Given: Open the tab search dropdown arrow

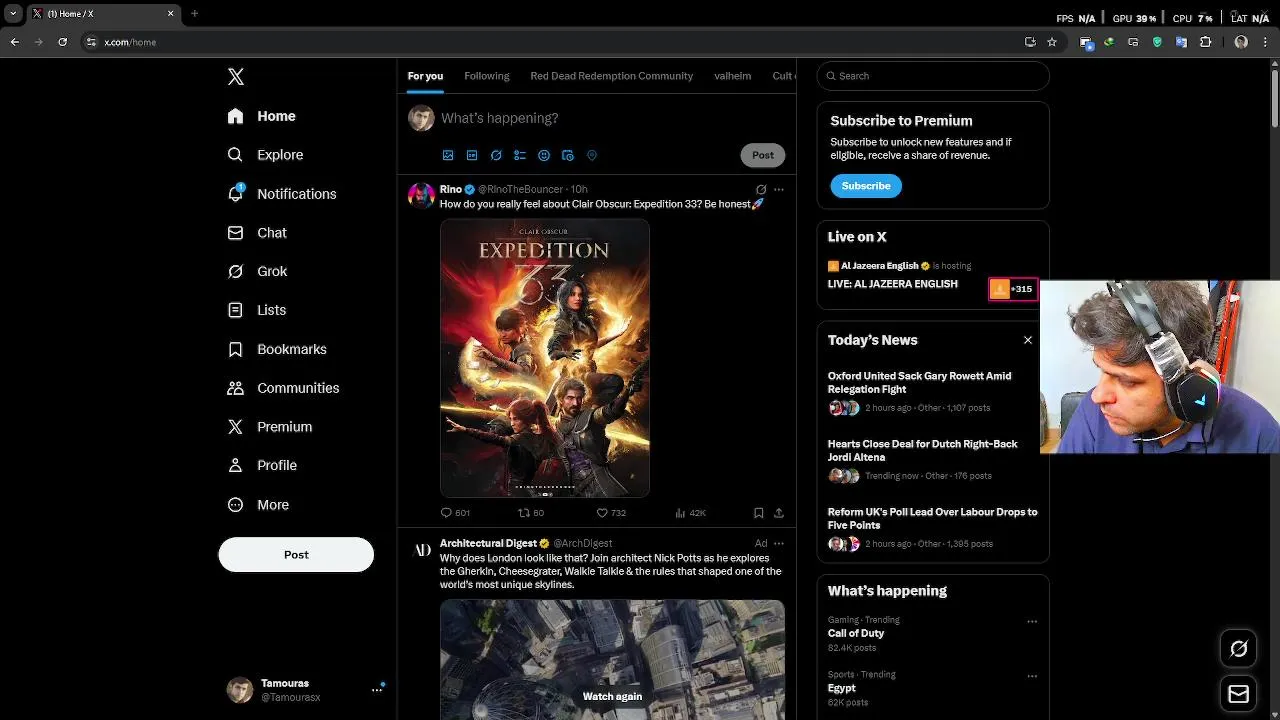Looking at the screenshot, I should pos(13,14).
